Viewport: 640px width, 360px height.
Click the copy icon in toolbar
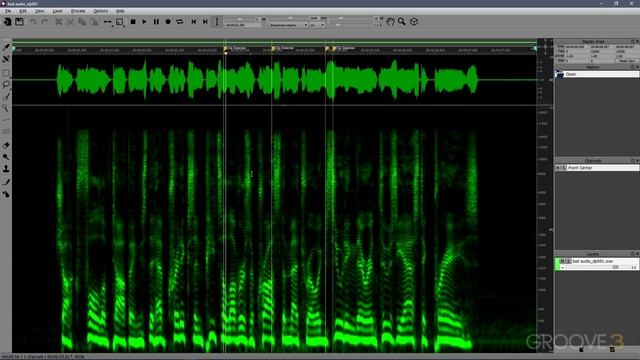coord(82,22)
